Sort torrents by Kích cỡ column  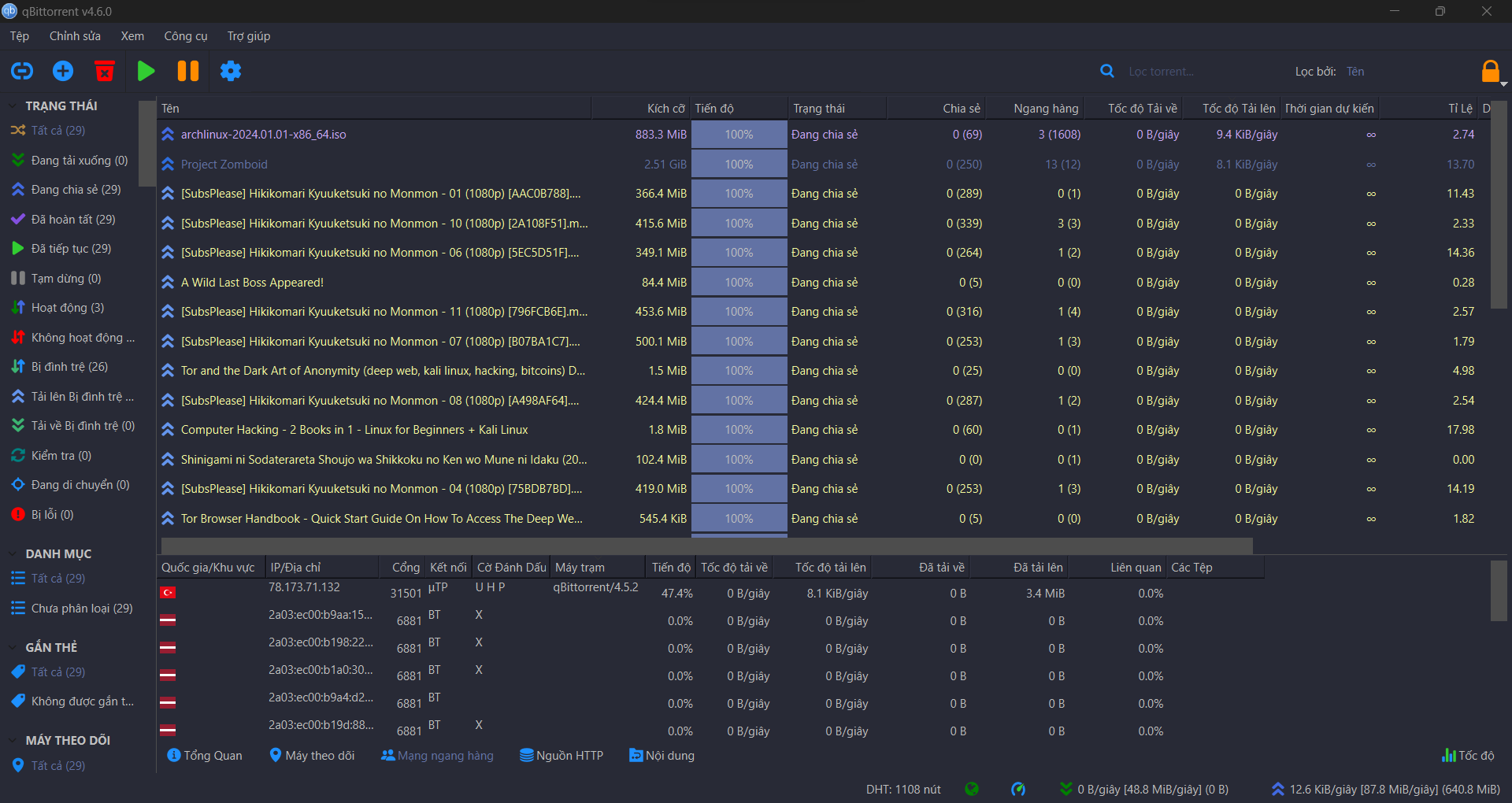click(641, 109)
